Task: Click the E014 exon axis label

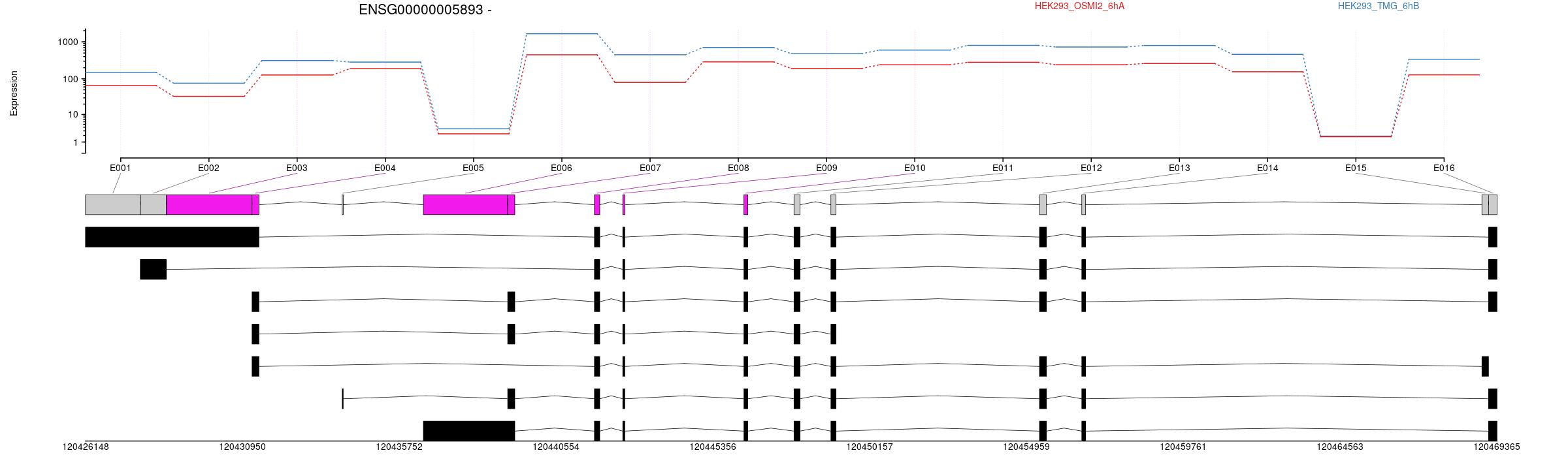Action: click(x=1267, y=168)
